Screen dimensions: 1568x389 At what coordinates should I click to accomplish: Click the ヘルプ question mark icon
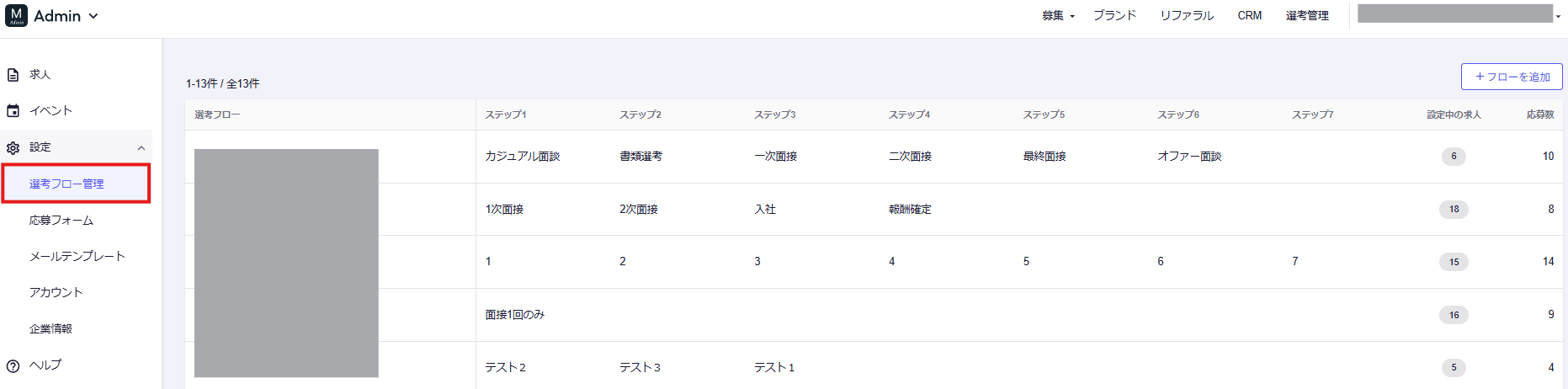13,365
